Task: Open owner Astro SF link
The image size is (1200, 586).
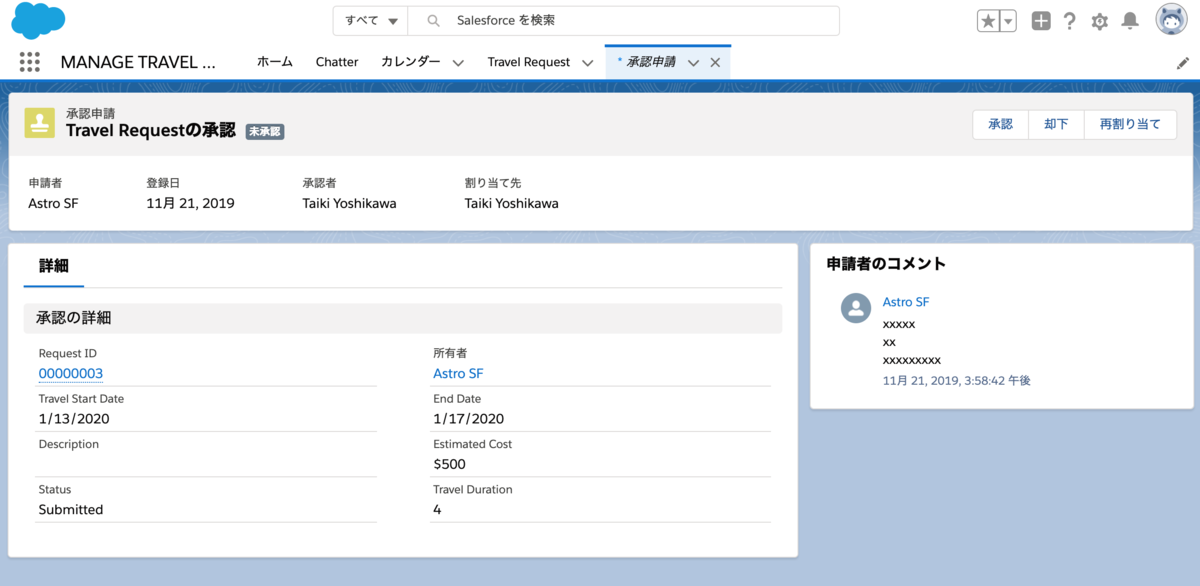Action: coord(459,374)
